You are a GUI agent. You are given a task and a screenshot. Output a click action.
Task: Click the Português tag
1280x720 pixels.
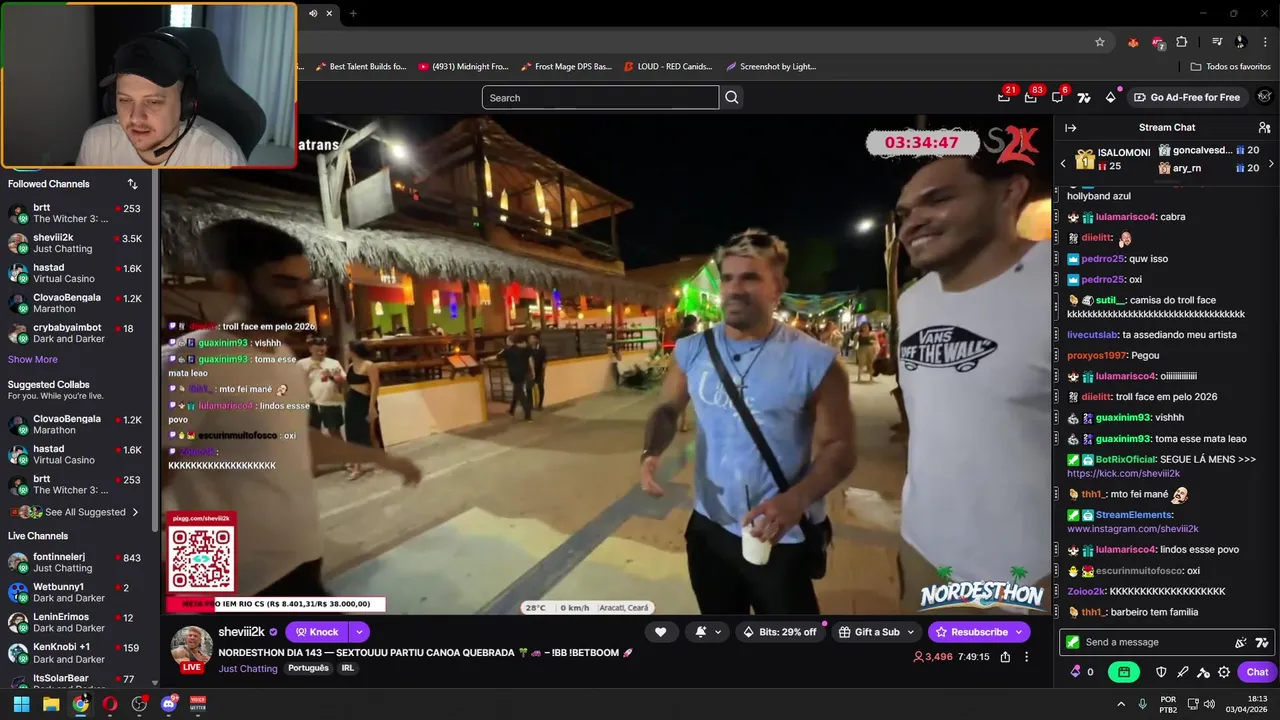[x=308, y=668]
